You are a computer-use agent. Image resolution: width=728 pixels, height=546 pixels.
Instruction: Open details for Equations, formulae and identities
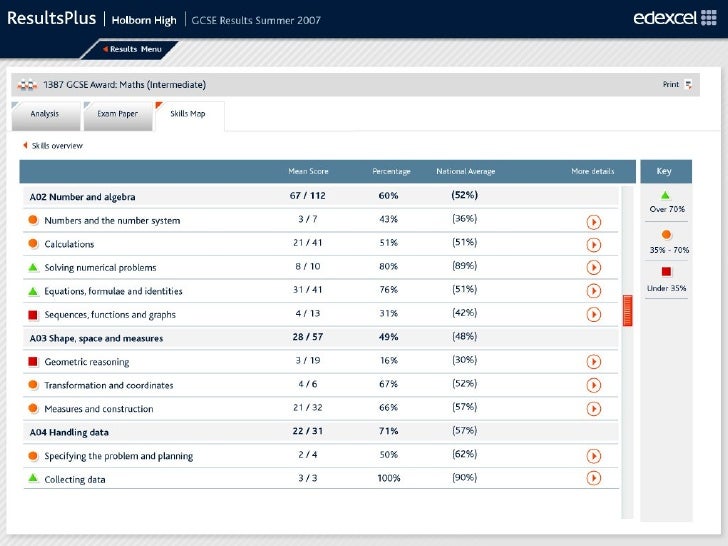[593, 291]
